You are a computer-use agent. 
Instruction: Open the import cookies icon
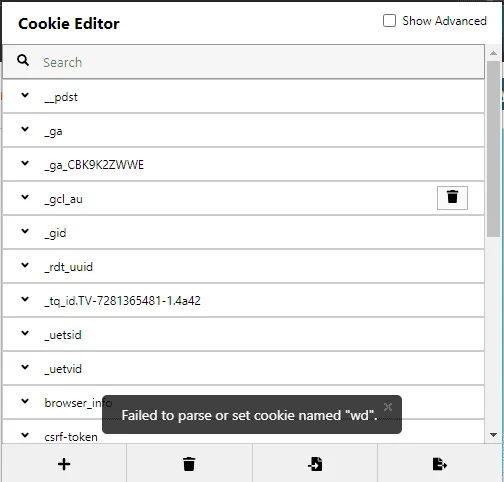pyautogui.click(x=315, y=464)
